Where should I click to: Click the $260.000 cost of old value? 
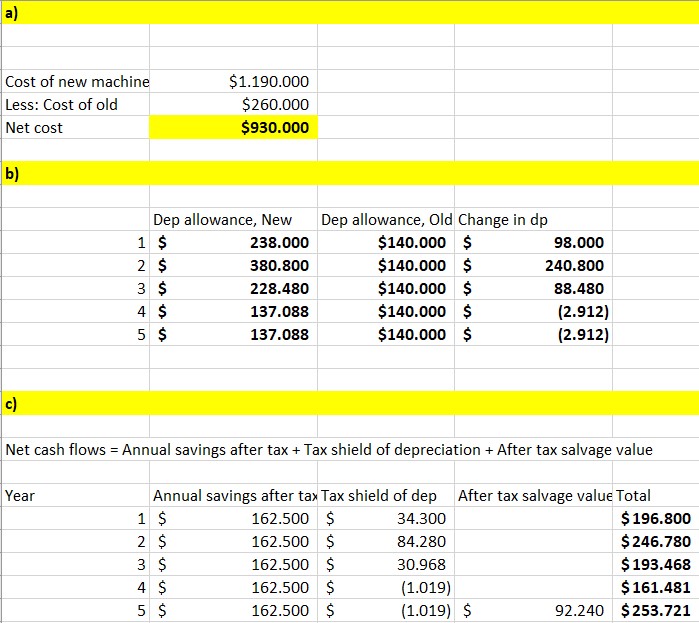click(232, 104)
